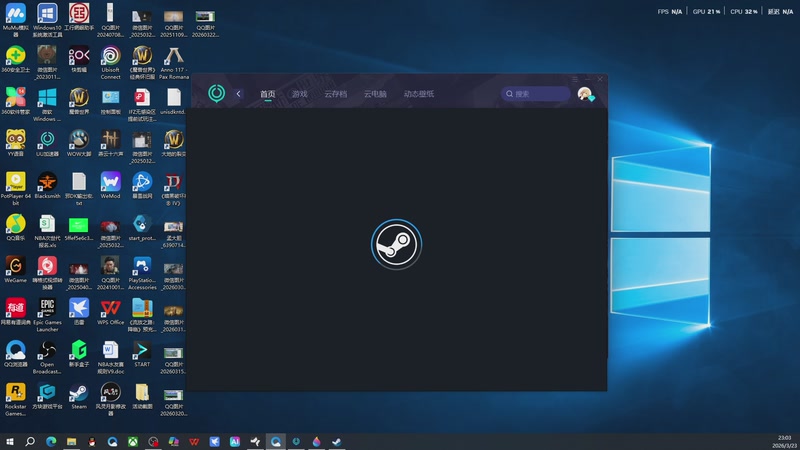
Task: Select the unisdkntd file on desktop
Action: click(x=174, y=101)
